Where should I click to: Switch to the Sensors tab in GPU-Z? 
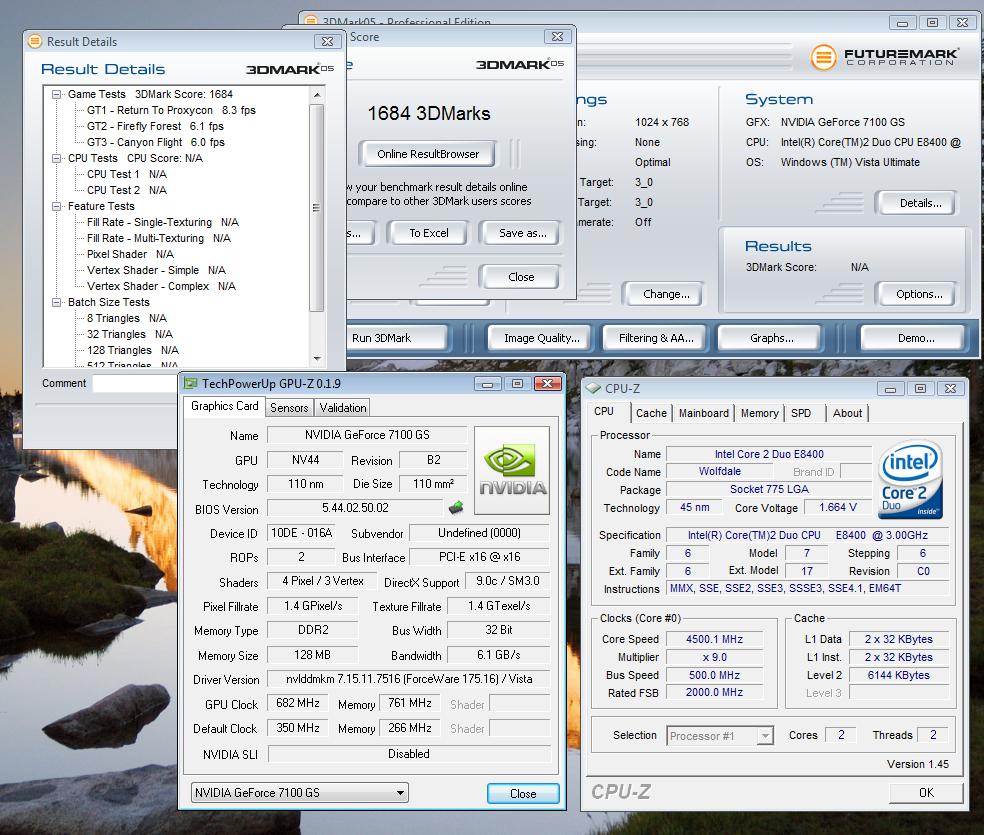[289, 408]
